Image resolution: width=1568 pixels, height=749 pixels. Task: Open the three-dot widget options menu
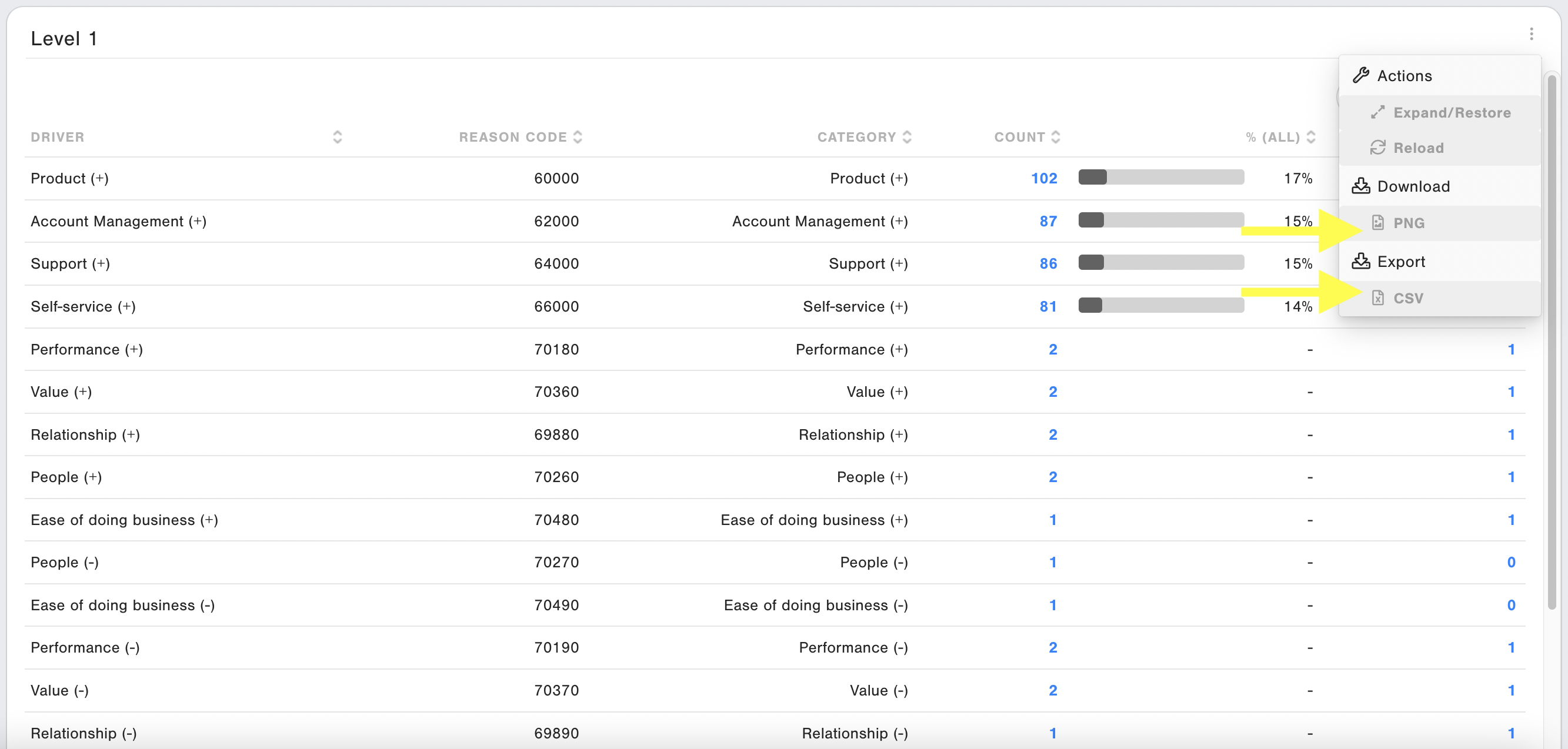coord(1531,34)
